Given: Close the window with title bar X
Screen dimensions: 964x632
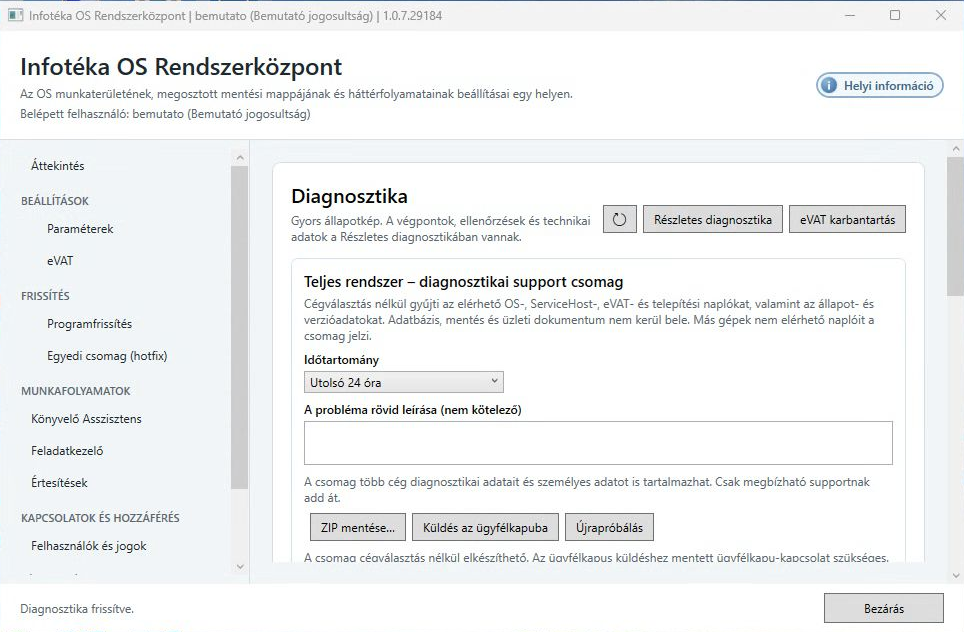Looking at the screenshot, I should point(941,15).
